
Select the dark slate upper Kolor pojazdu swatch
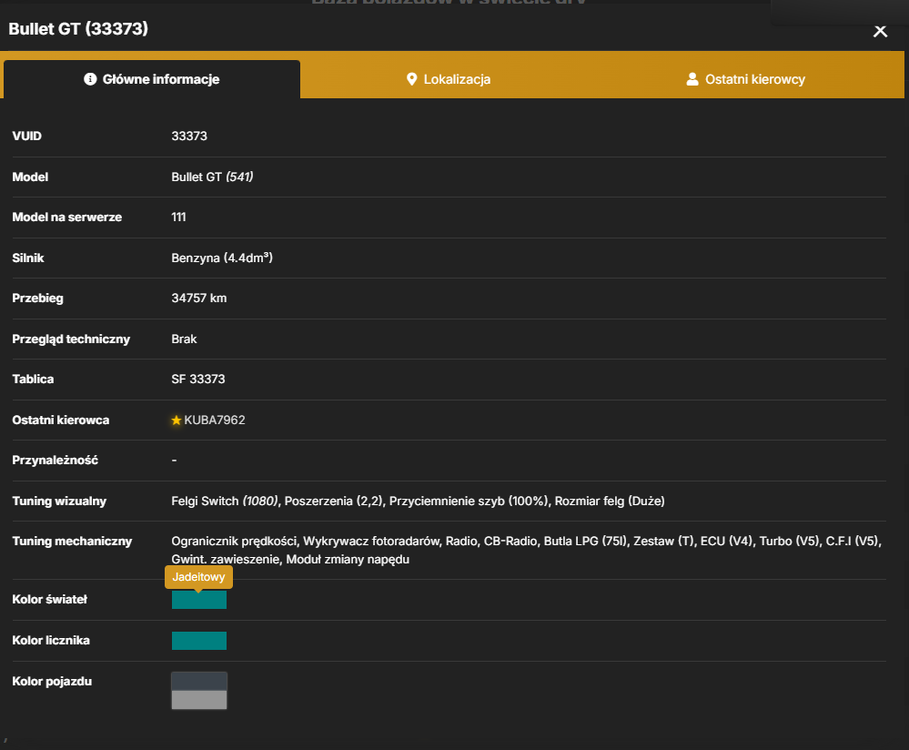199,681
